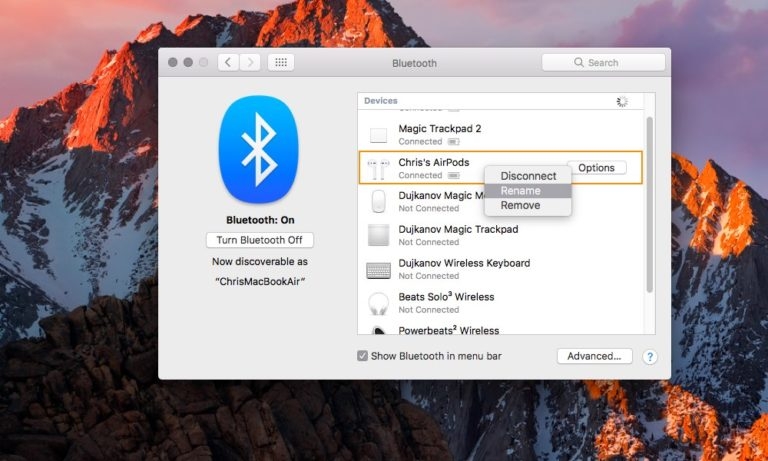Click the Bluetooth: On status label
Viewport: 768px width, 461px height.
click(260, 220)
